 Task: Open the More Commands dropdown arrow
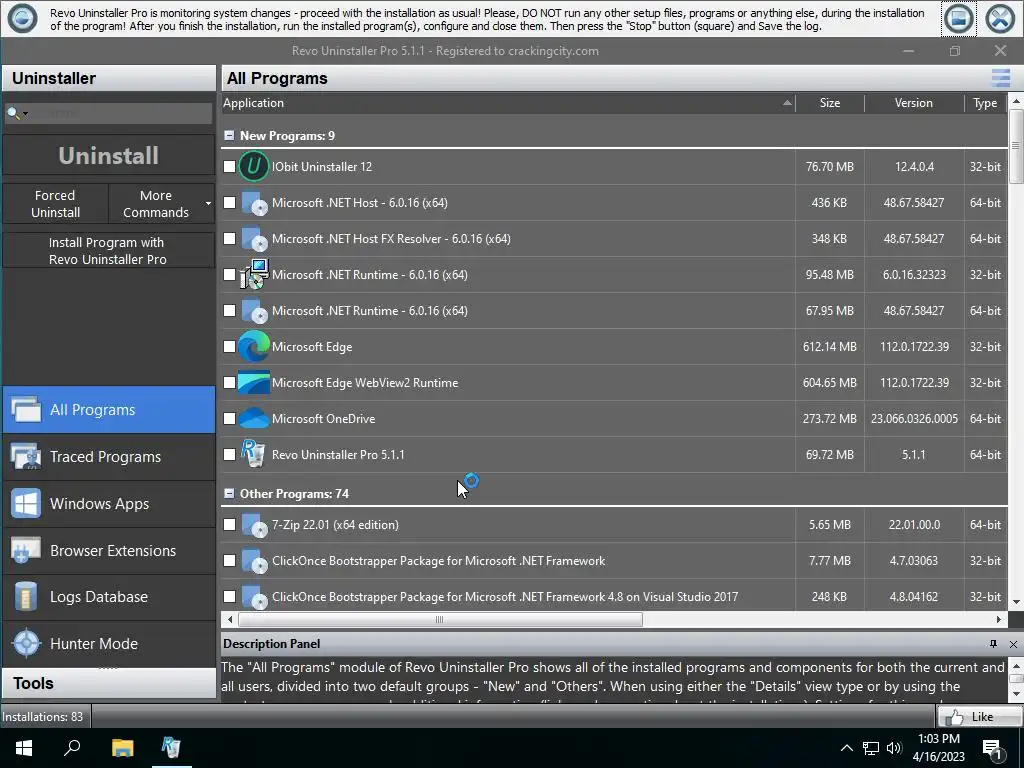[x=208, y=204]
